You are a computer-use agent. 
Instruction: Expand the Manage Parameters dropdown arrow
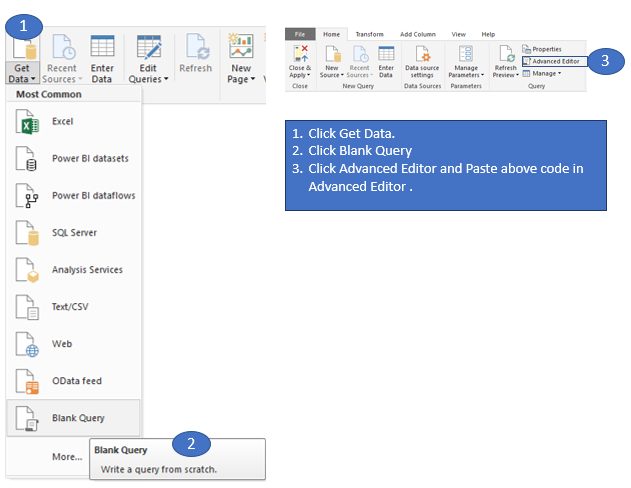pos(482,75)
